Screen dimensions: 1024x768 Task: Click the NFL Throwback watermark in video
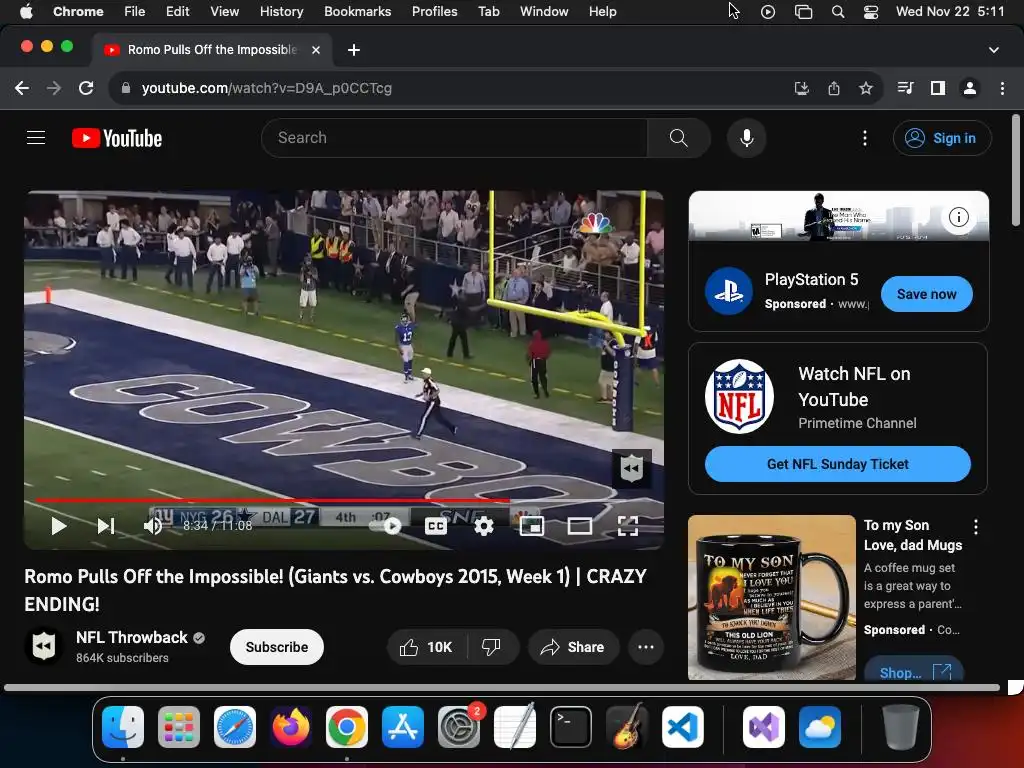click(x=632, y=468)
